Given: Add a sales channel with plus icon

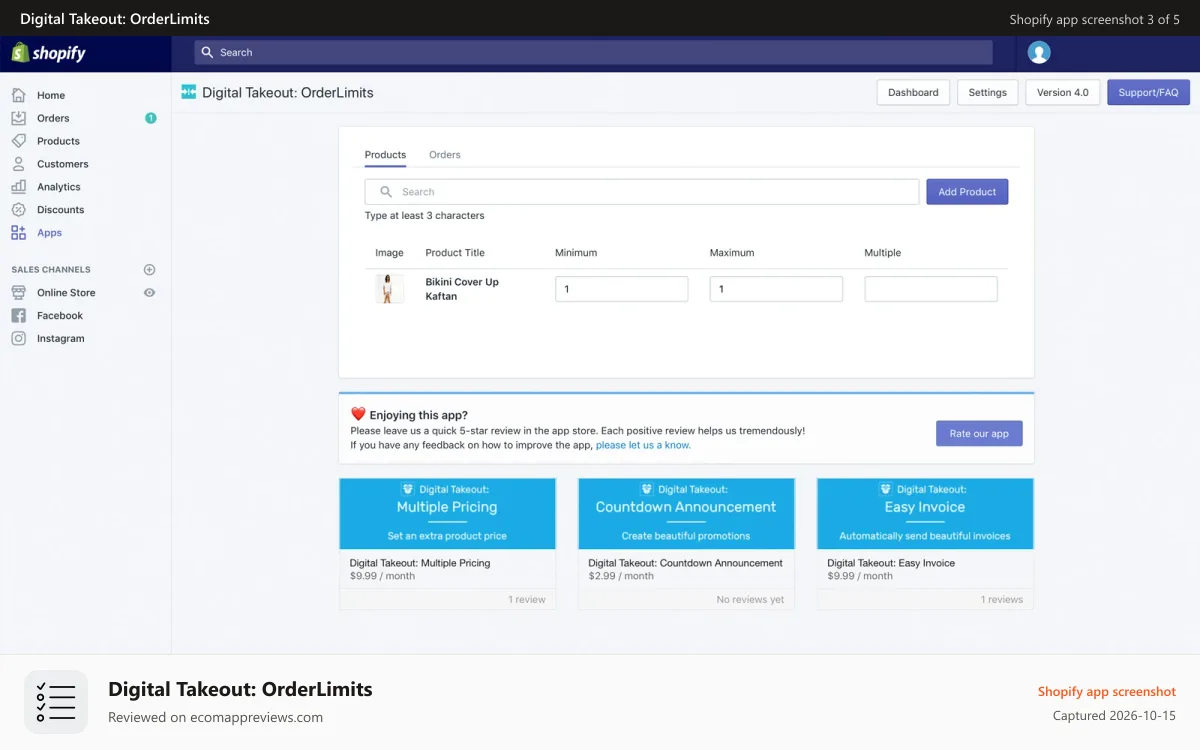Looking at the screenshot, I should click(x=150, y=270).
